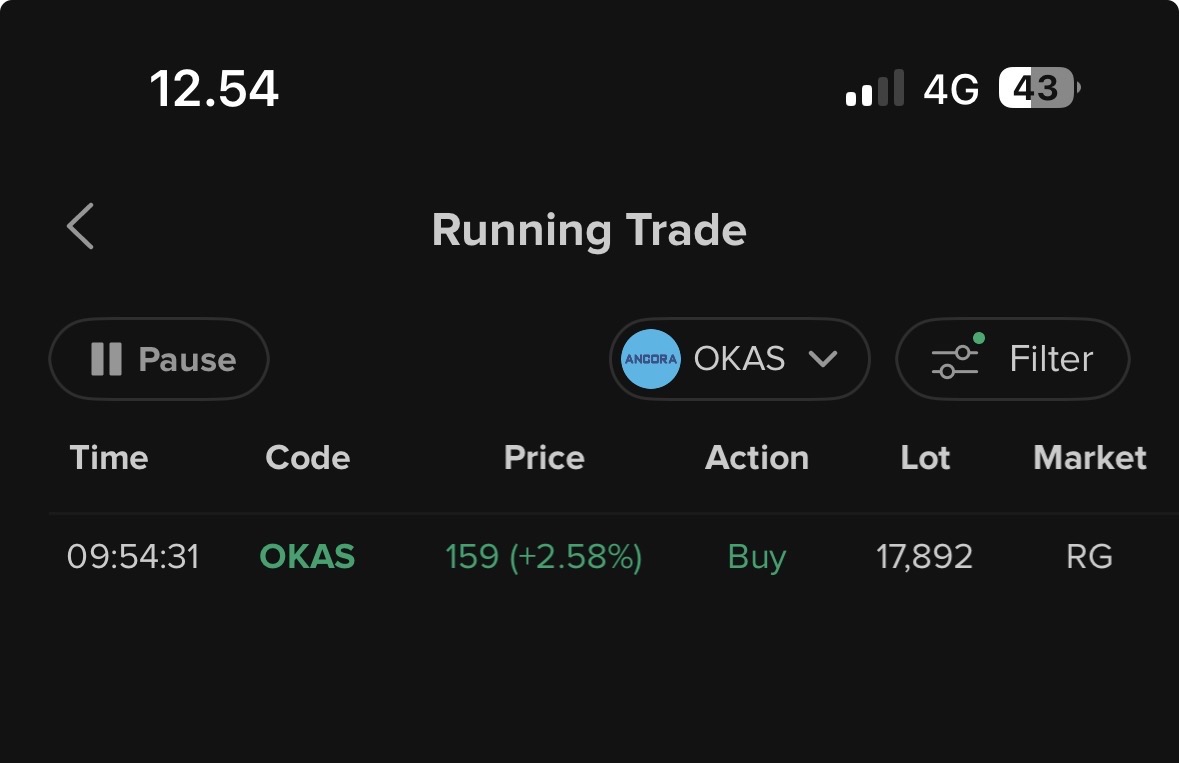This screenshot has width=1179, height=763.
Task: Tap the Lot column header
Action: pyautogui.click(x=925, y=458)
